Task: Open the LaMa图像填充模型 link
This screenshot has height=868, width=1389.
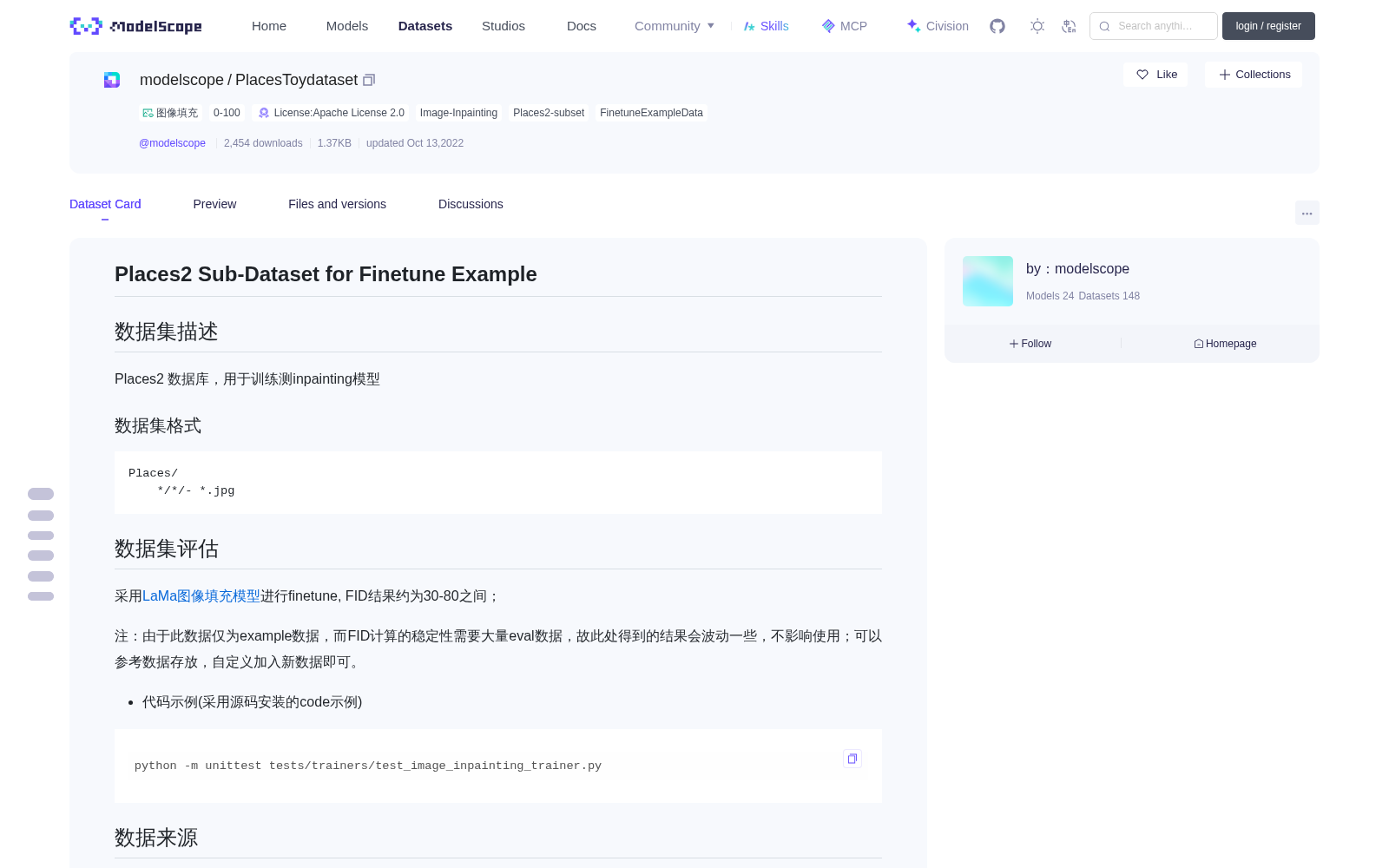Action: 201,596
